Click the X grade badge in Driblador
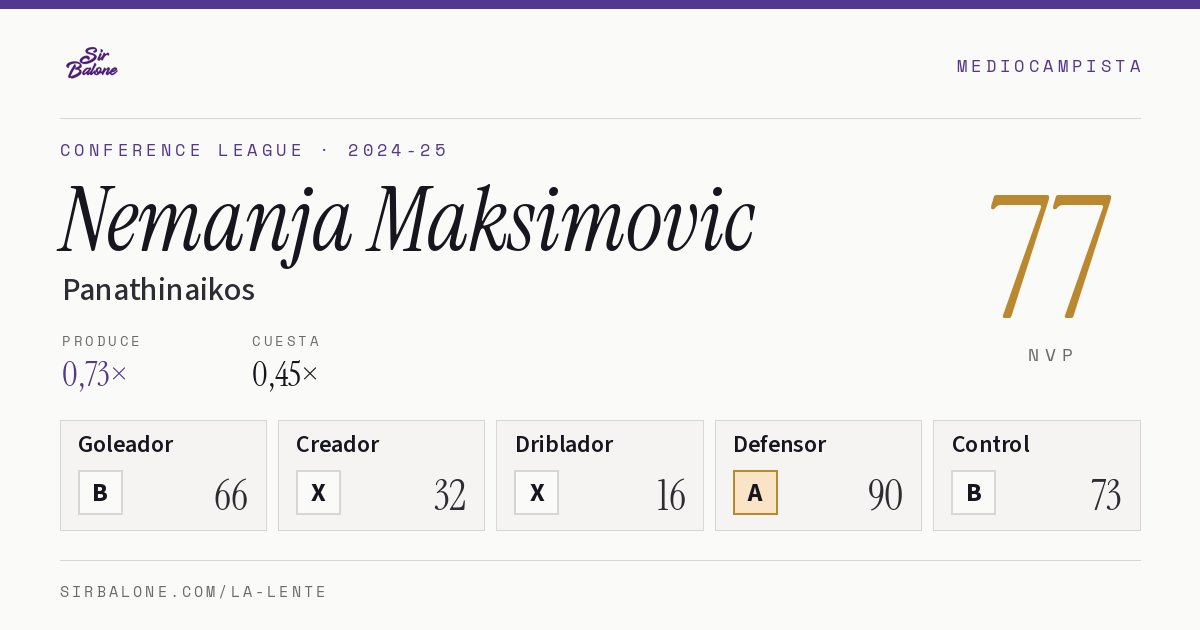This screenshot has width=1200, height=630. [x=537, y=492]
